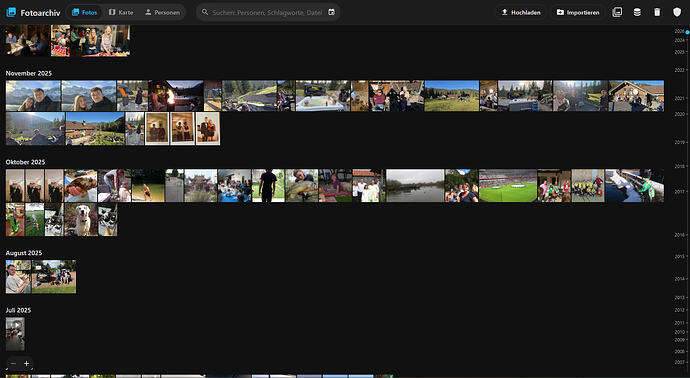Jump to 2011 on the timeline
The height and width of the screenshot is (378, 690).
coord(679,323)
